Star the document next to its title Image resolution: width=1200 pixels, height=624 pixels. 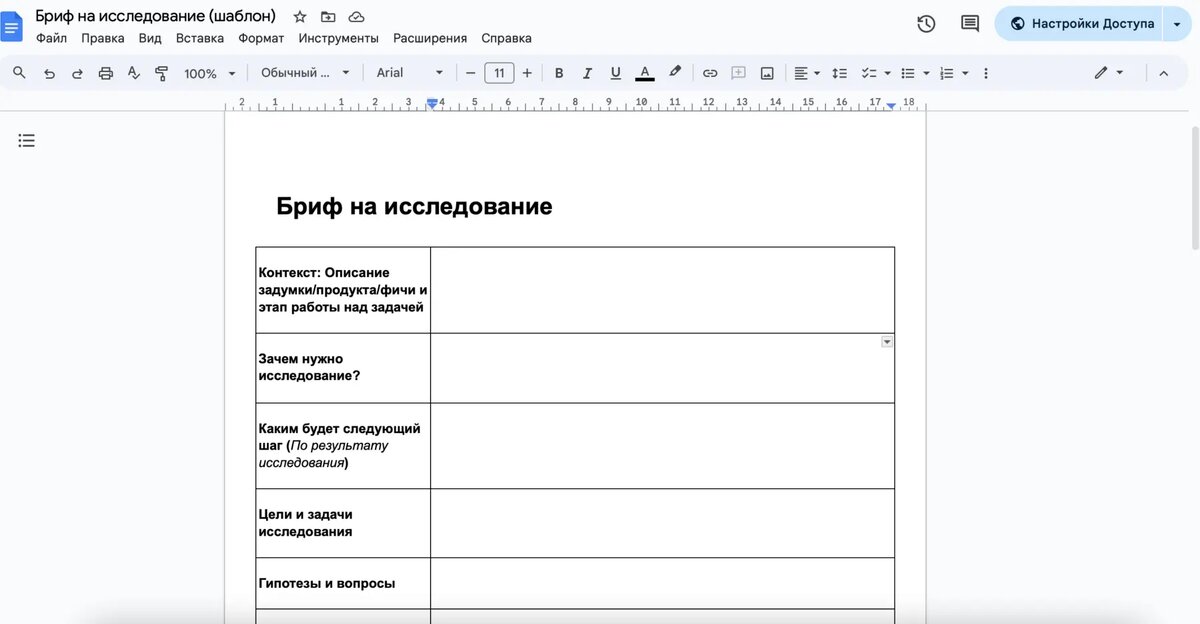pos(299,16)
